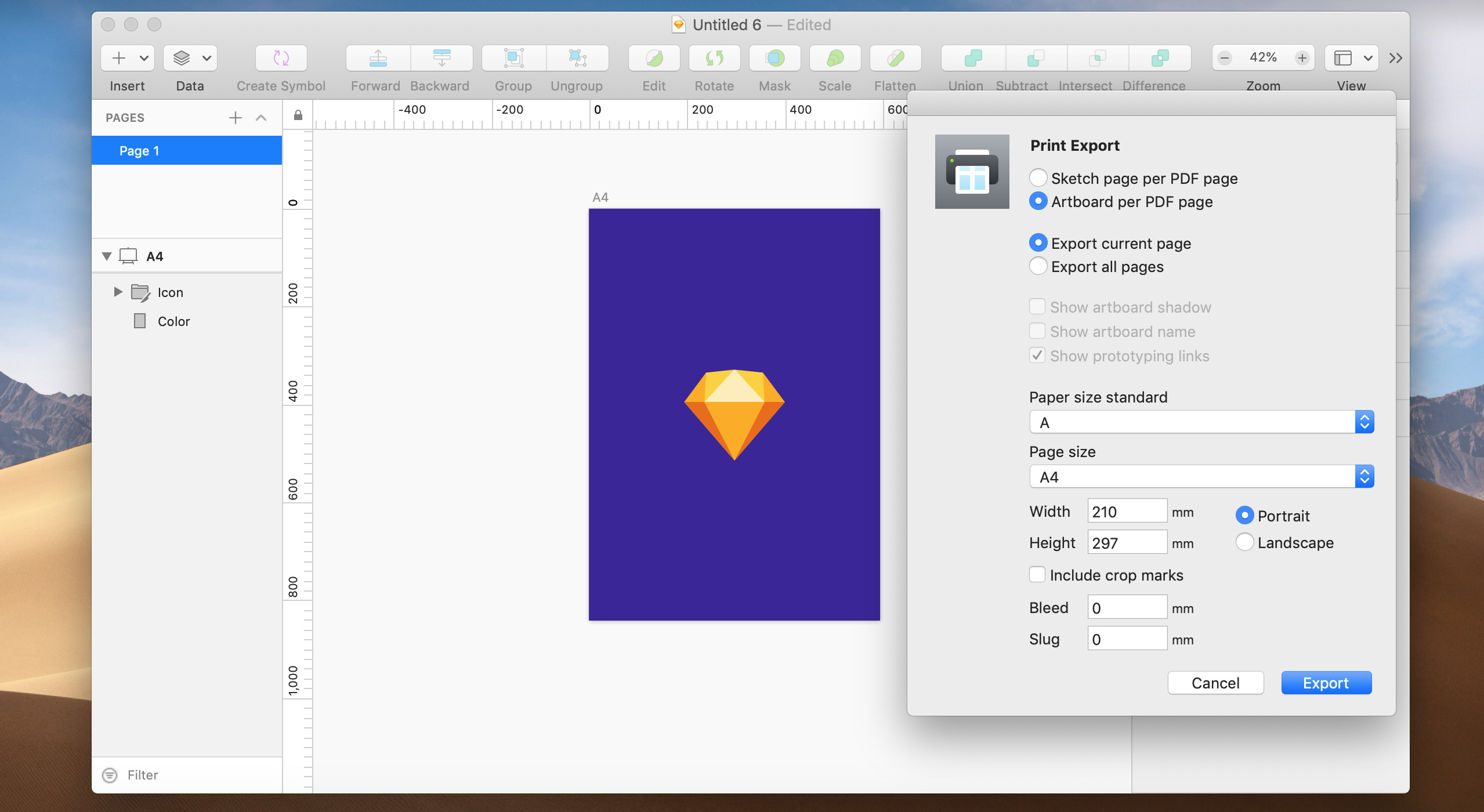Click the Mask tool icon
This screenshot has height=812, width=1484.
tap(774, 58)
